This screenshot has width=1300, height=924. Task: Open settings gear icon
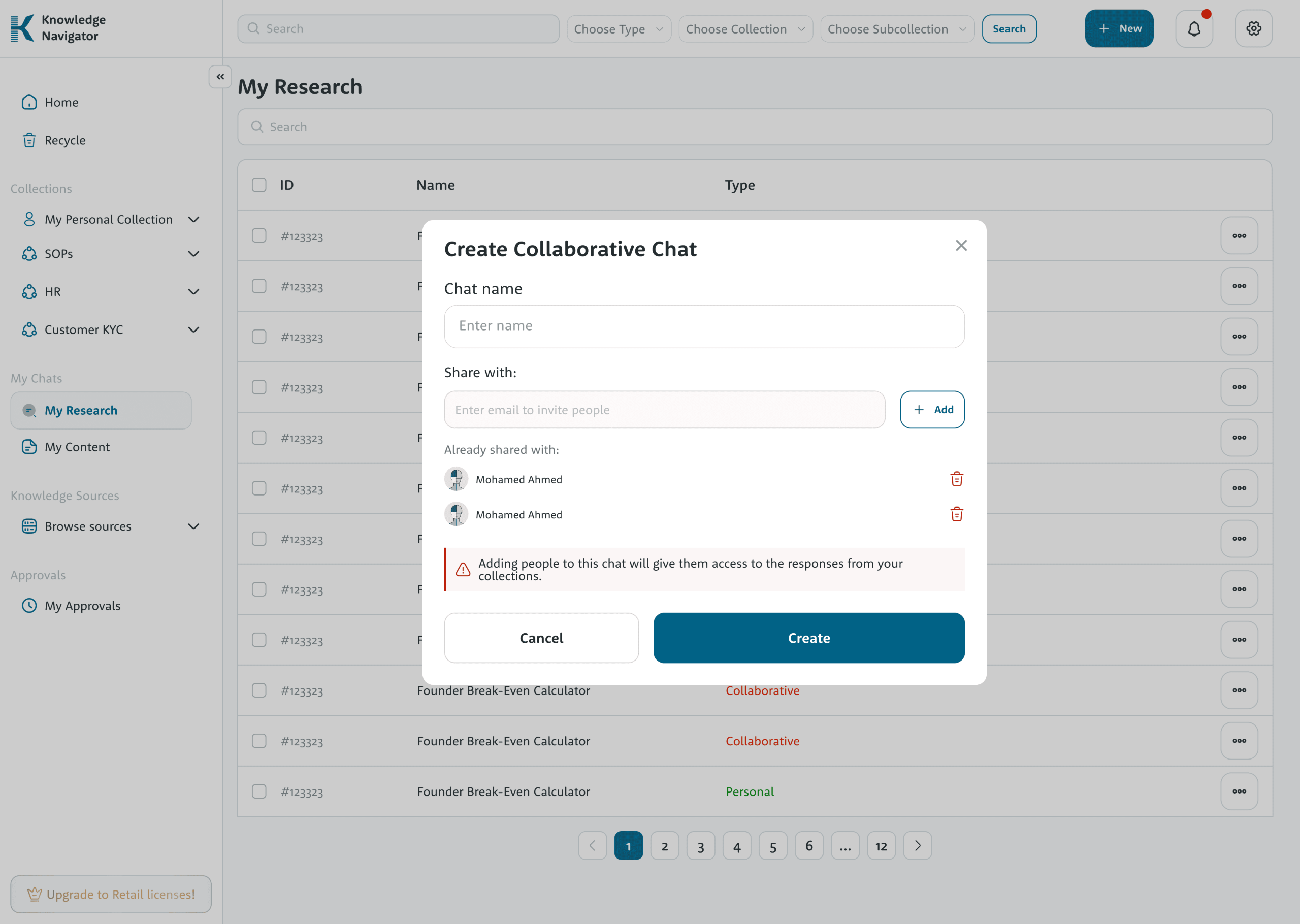click(x=1253, y=28)
